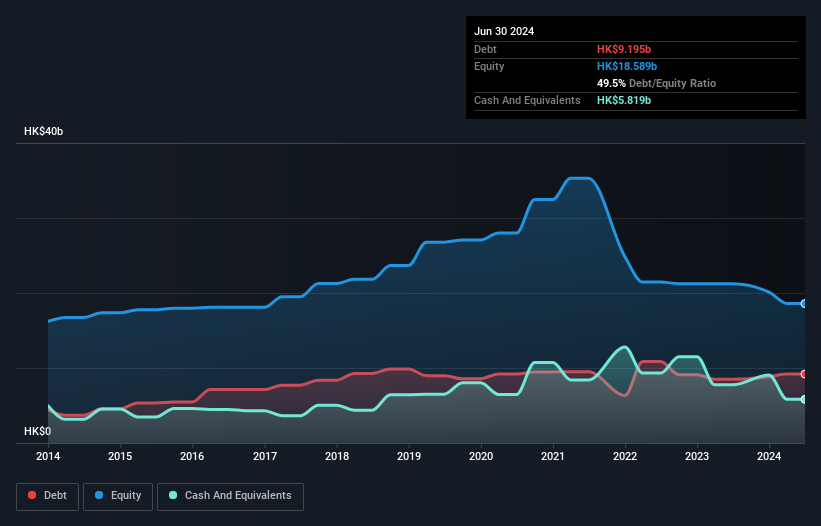Click the HK$40b y-axis label
This screenshot has height=526, width=821.
click(43, 131)
